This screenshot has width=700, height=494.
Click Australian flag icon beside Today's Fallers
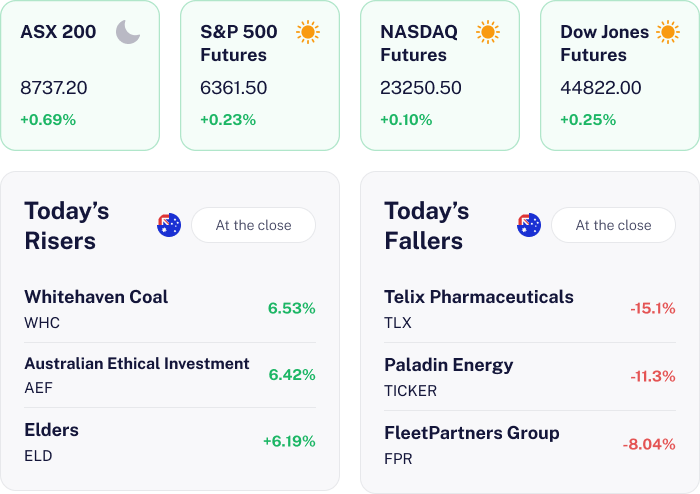pos(529,225)
